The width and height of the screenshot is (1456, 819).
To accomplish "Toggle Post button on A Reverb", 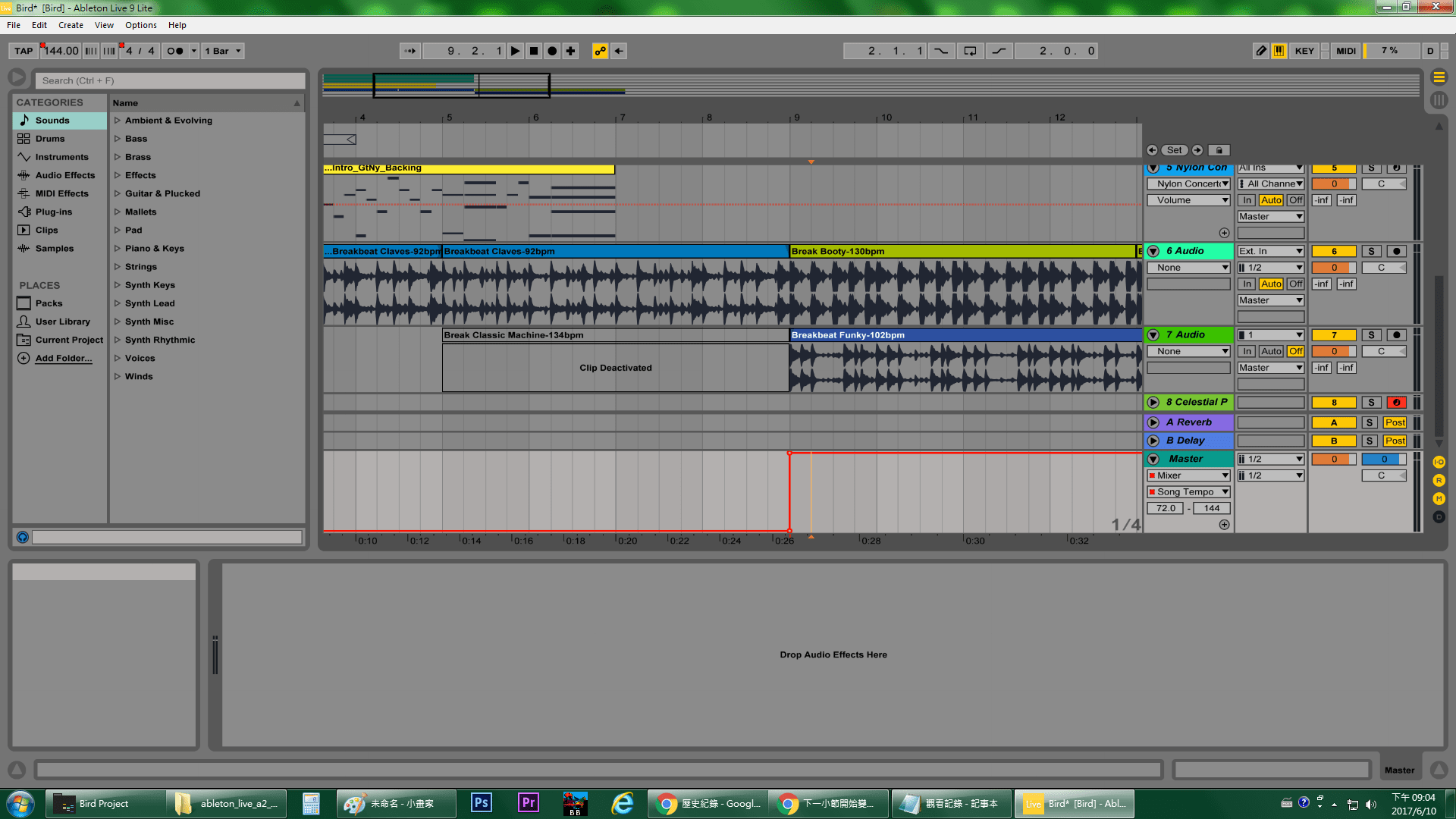I will [x=1395, y=422].
